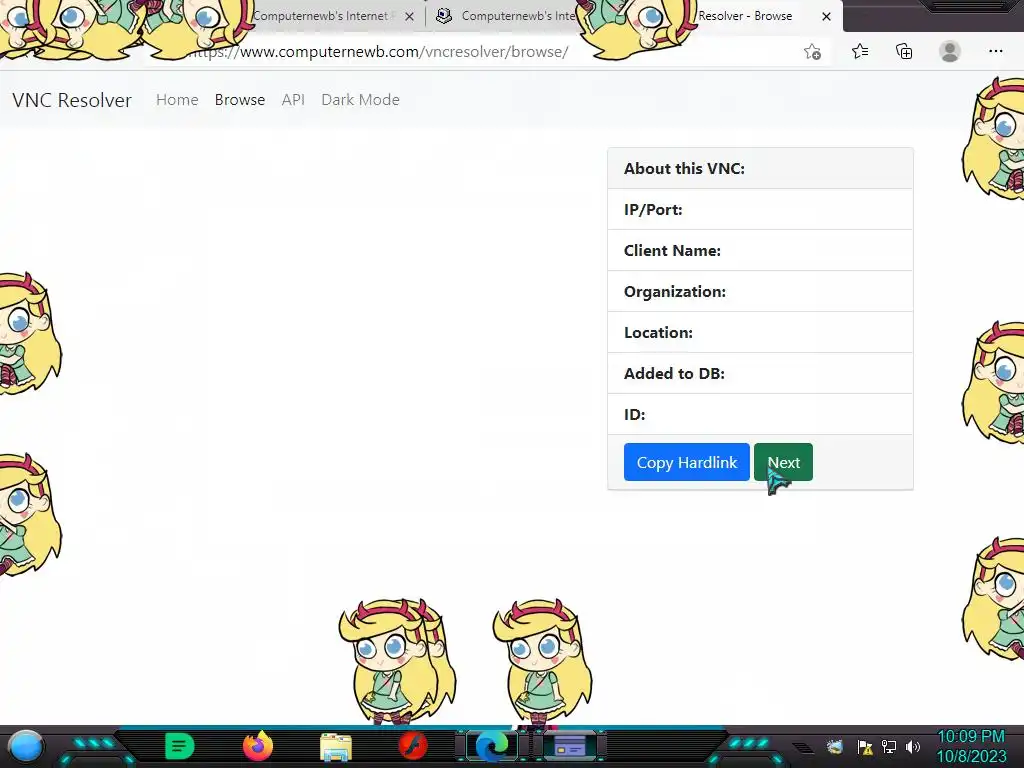Open the purple window app taskbar icon

[x=569, y=746]
